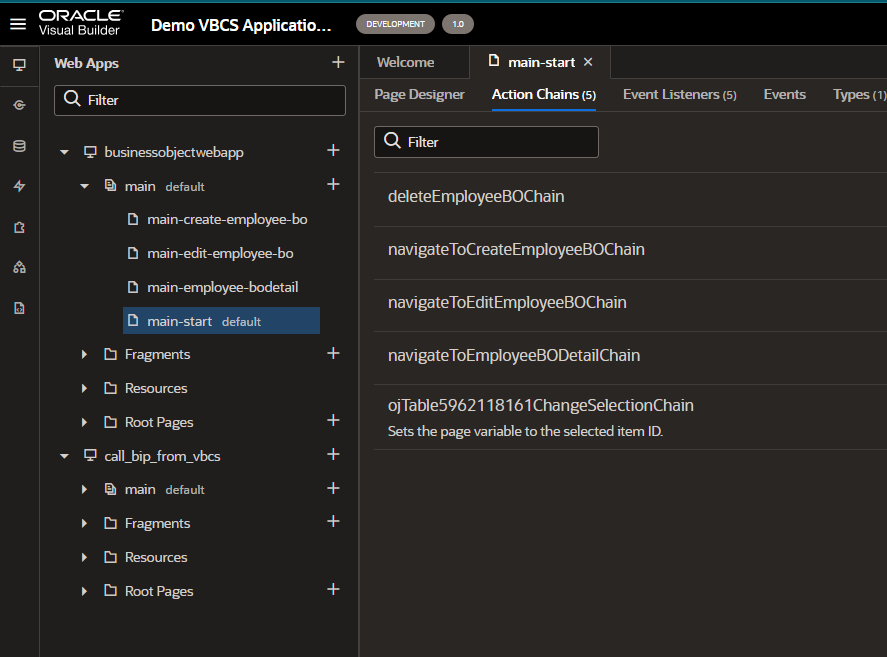Collapse the call_bip_from_vbcs app node
The height and width of the screenshot is (657, 887).
coord(65,457)
